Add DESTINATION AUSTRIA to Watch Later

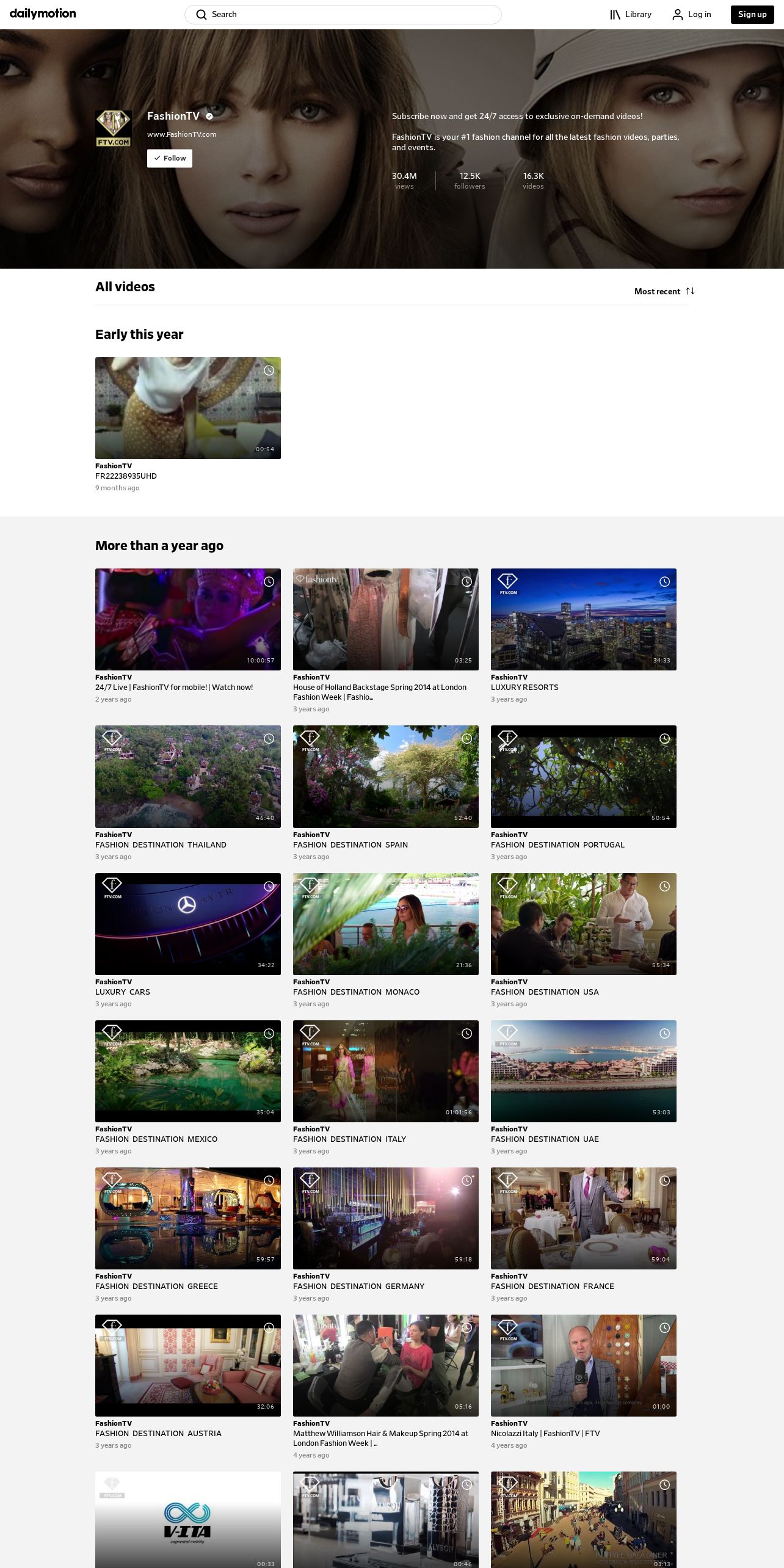(269, 1328)
